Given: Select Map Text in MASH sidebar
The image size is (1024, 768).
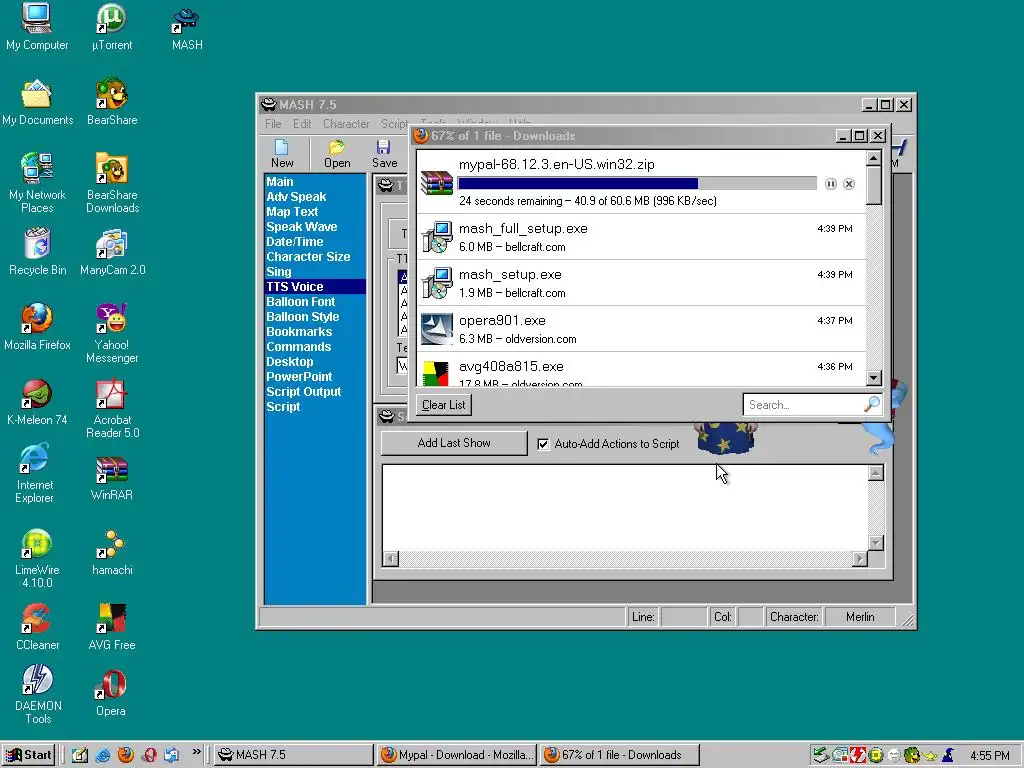Looking at the screenshot, I should [315, 212].
